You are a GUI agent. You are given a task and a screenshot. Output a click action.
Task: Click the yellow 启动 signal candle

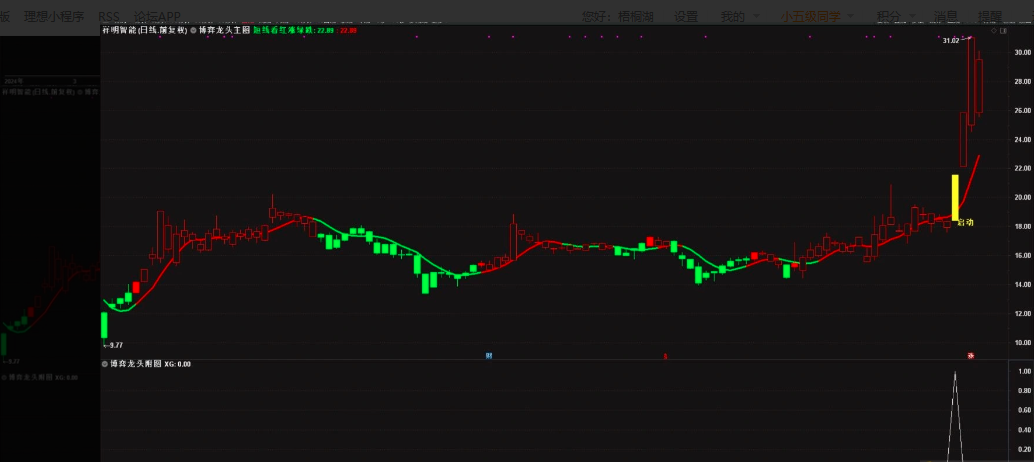(x=955, y=197)
